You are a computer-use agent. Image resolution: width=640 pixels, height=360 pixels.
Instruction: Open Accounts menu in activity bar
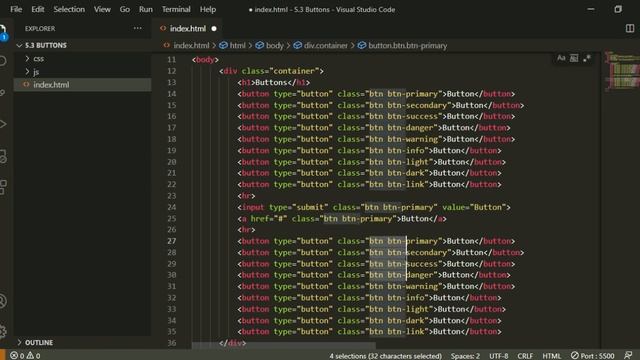[x=2, y=301]
